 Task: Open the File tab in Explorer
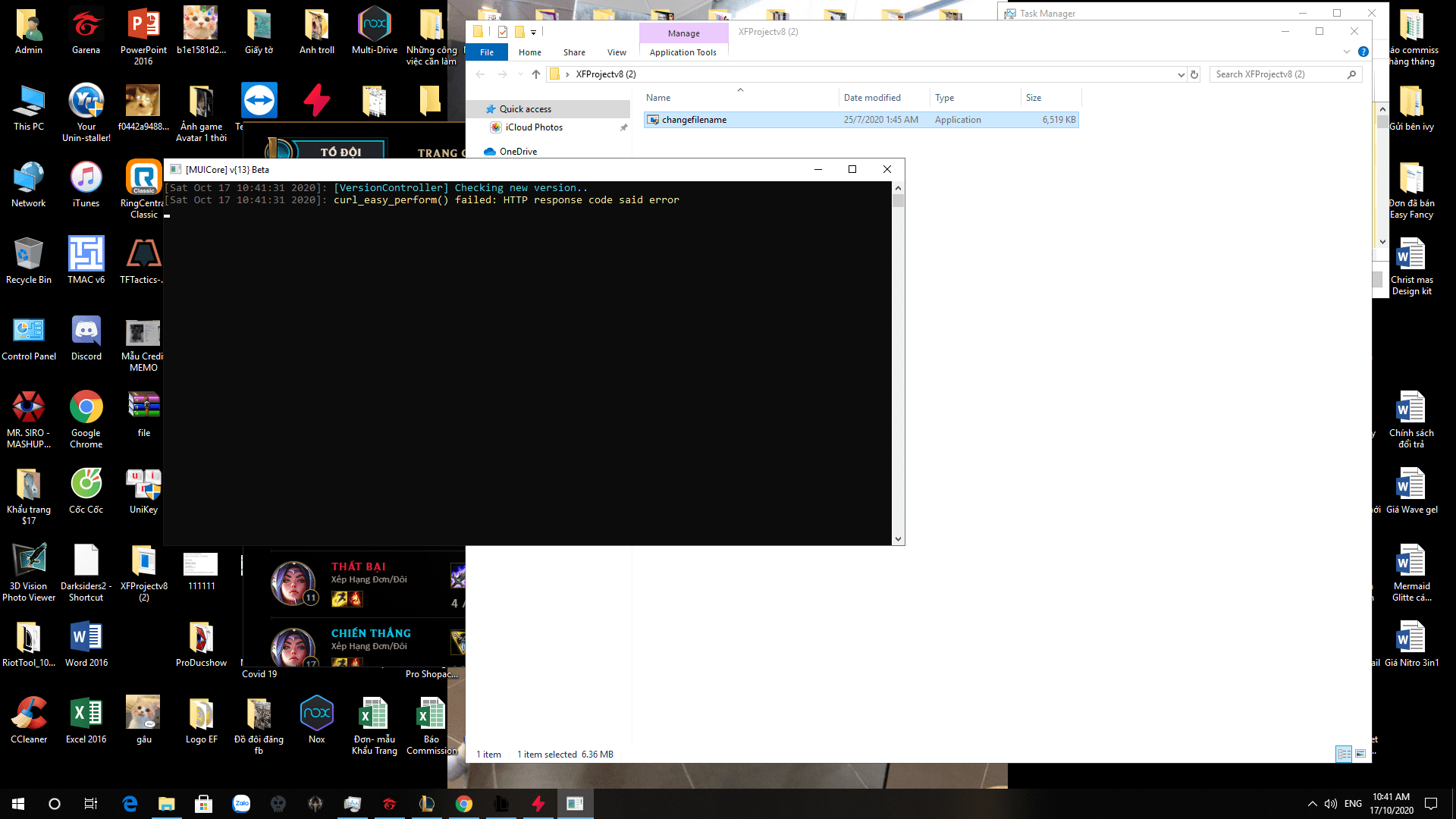click(x=487, y=52)
